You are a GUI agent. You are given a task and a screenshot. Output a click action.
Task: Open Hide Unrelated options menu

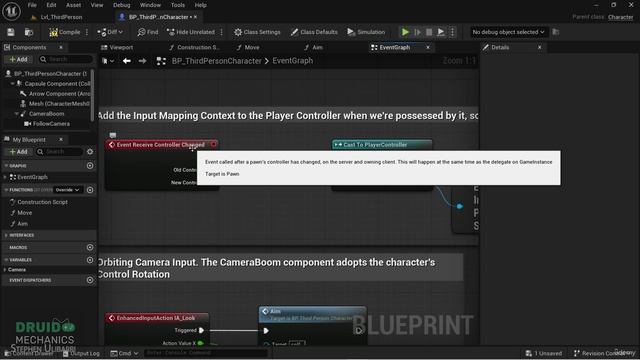point(222,32)
